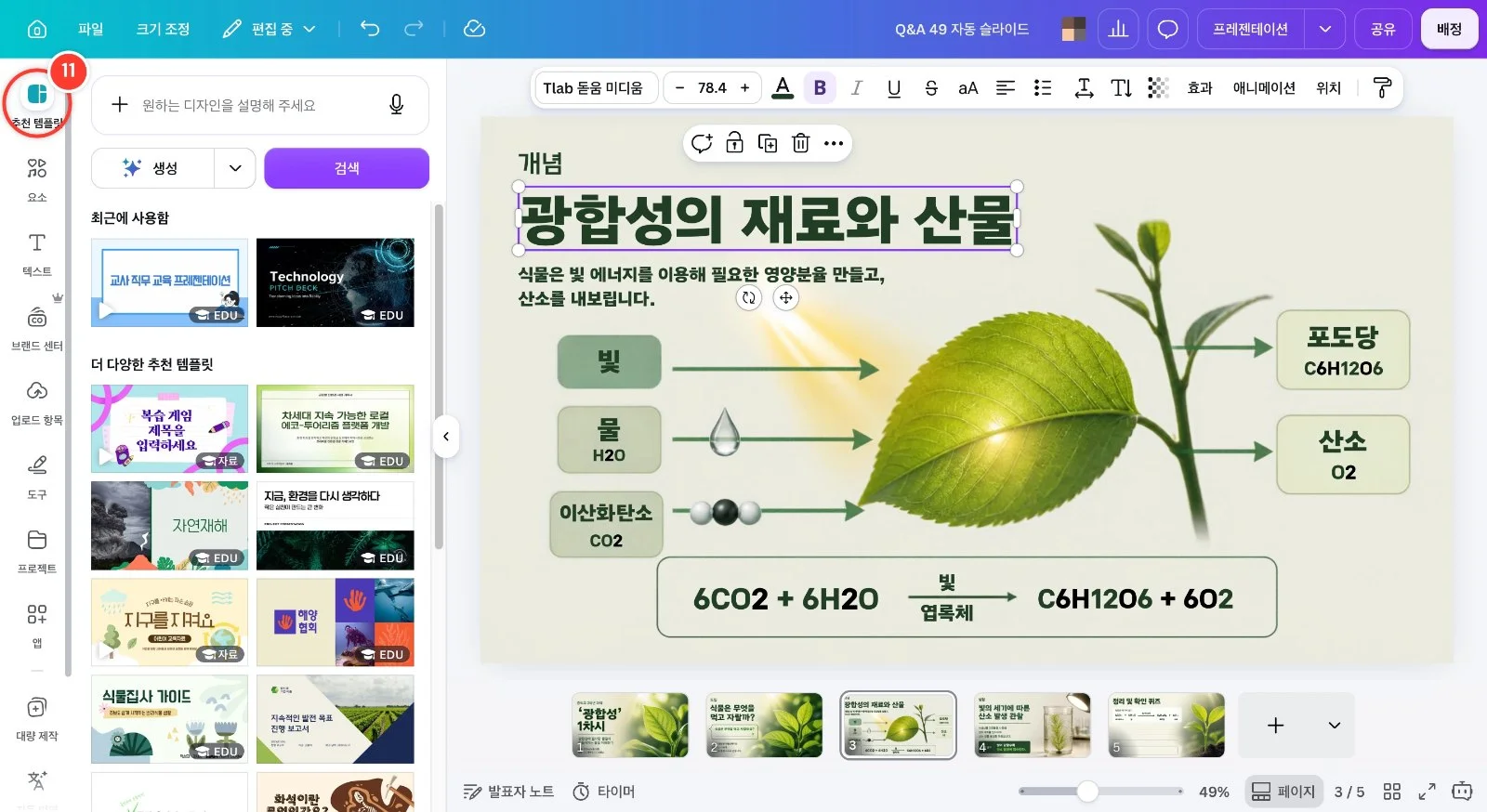
Task: Open 업로드 항목 sidebar panel
Action: click(37, 402)
